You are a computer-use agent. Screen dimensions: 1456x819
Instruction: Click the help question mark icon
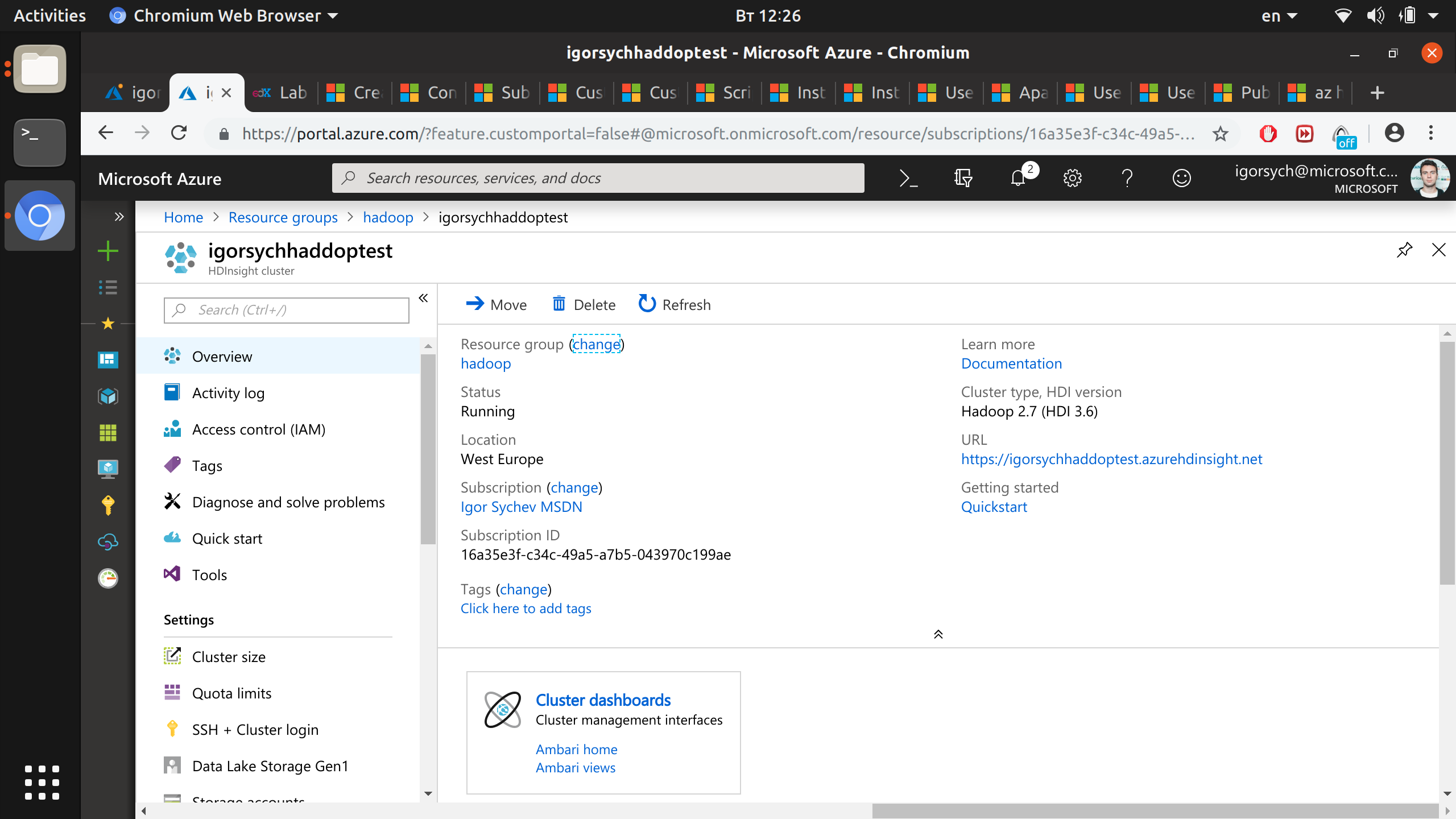tap(1127, 178)
